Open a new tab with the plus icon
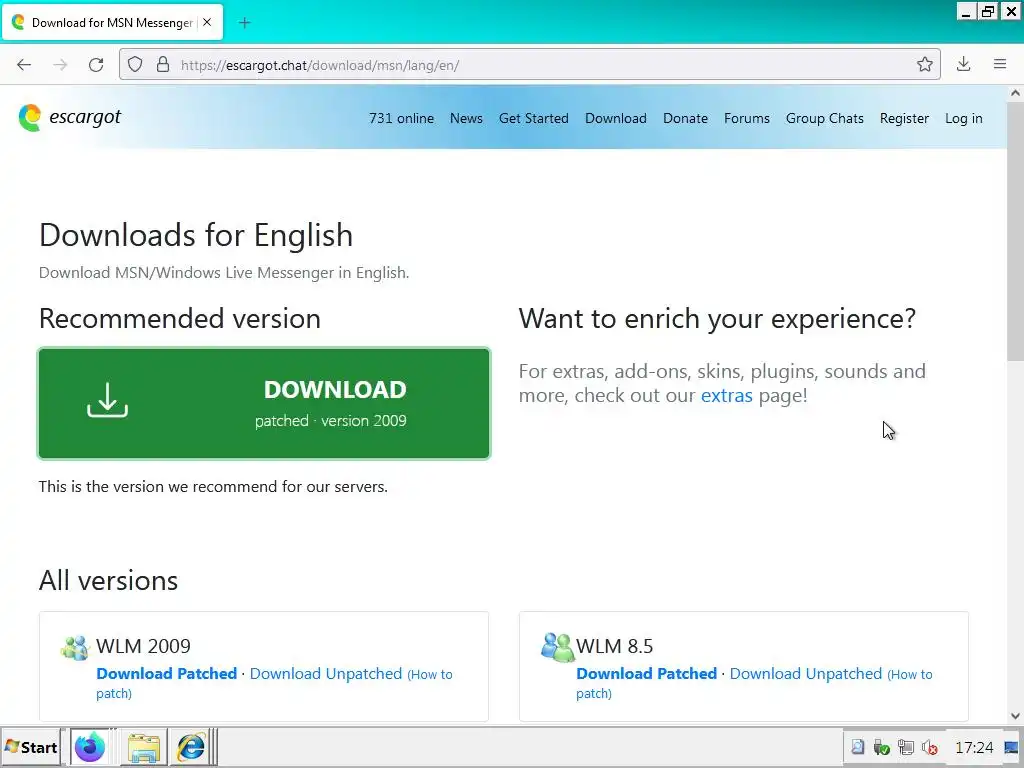The image size is (1024, 768). [x=244, y=23]
